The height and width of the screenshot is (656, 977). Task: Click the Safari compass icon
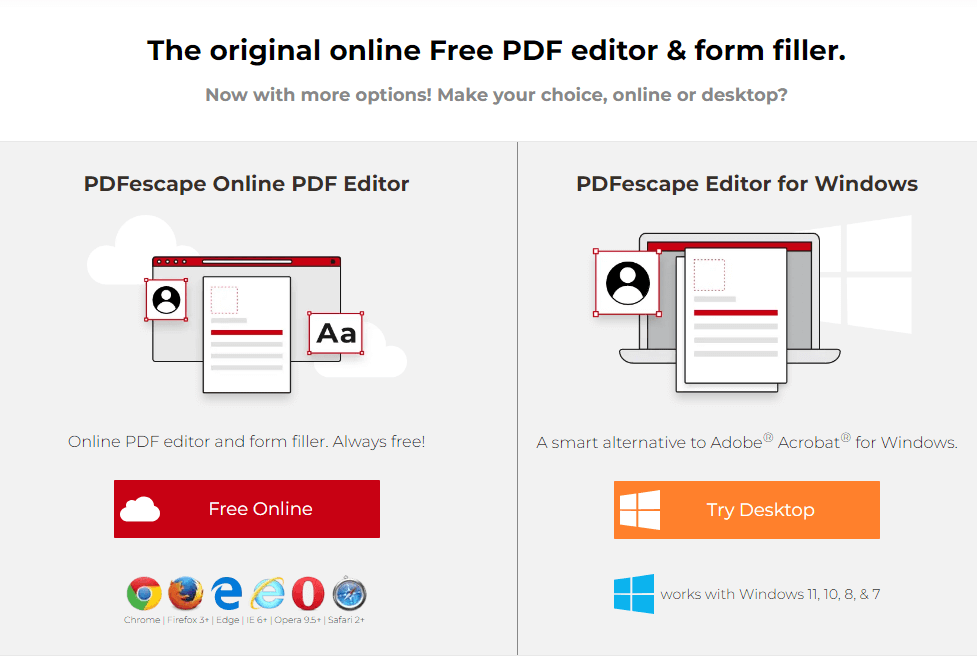click(x=349, y=593)
